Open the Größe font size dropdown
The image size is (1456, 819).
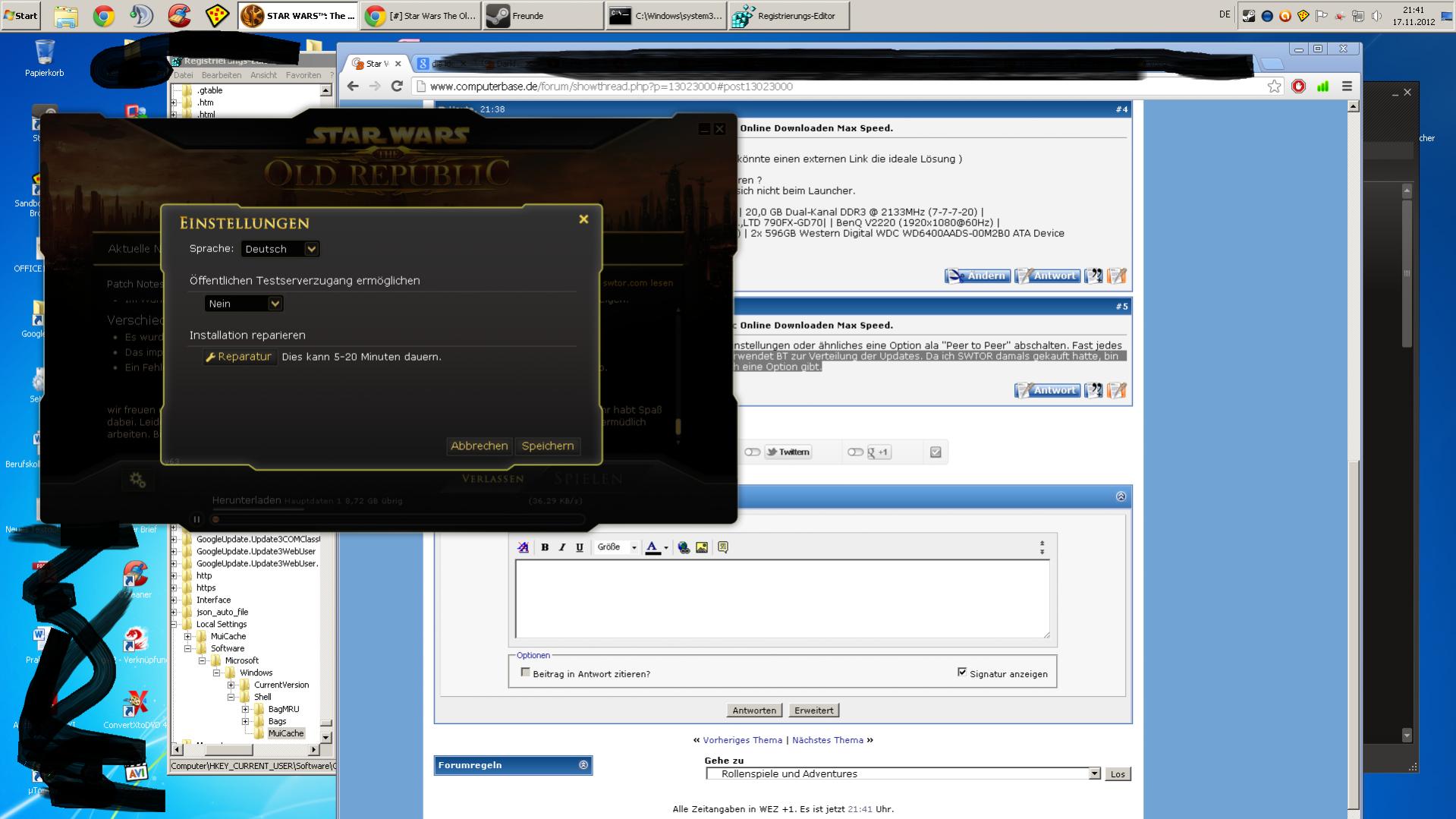[617, 547]
